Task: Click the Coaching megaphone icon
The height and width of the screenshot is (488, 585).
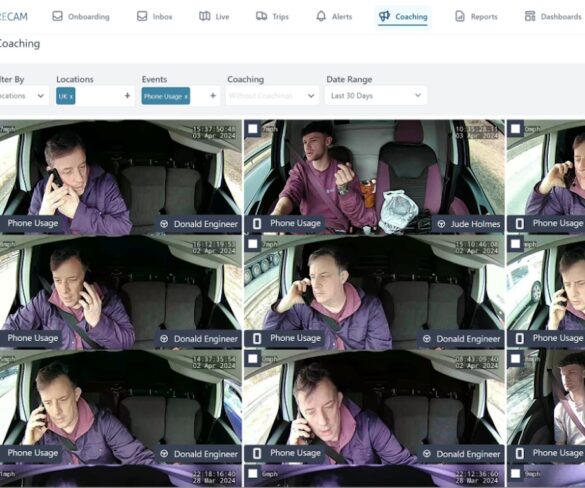Action: pos(384,16)
